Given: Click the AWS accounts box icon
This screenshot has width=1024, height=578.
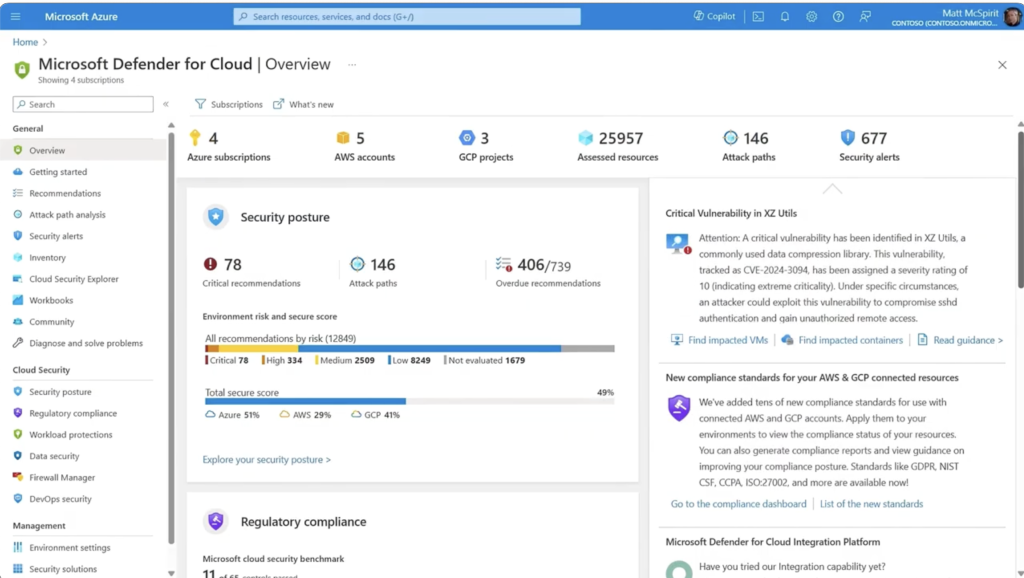Looking at the screenshot, I should click(343, 137).
